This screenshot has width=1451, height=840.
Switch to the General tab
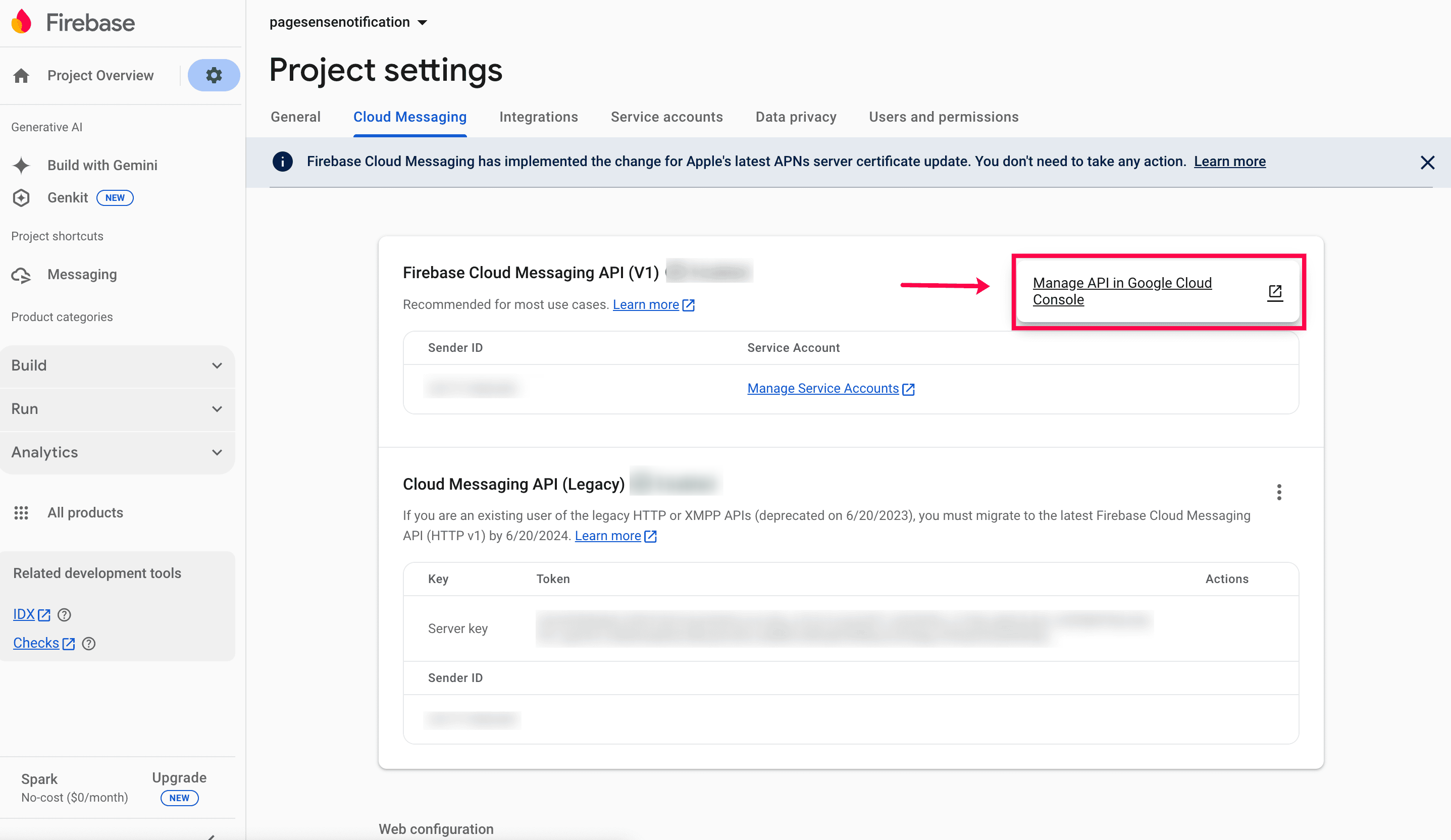coord(295,117)
